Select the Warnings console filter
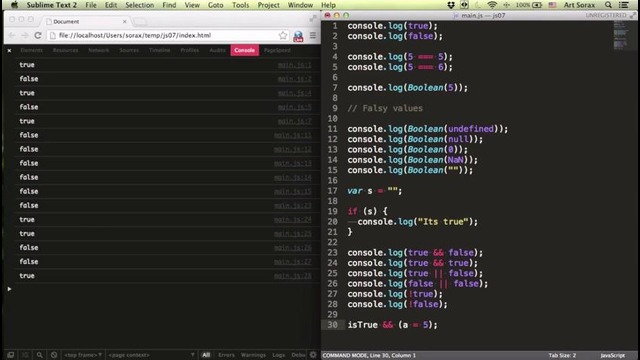 pos(253,355)
